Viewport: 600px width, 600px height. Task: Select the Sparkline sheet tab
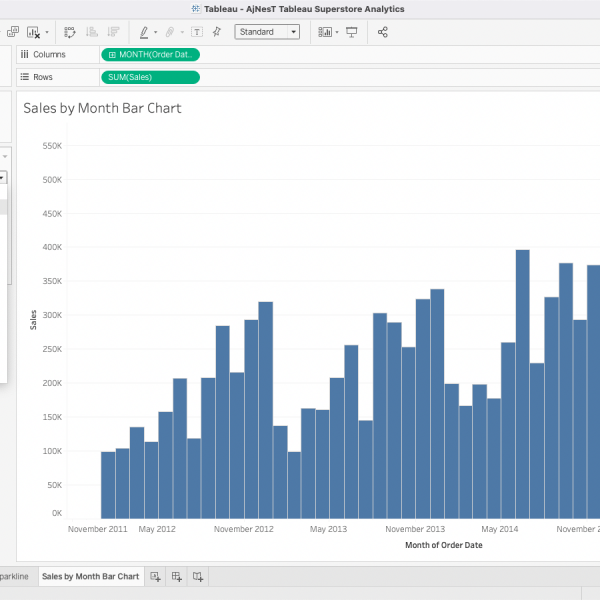[14, 577]
